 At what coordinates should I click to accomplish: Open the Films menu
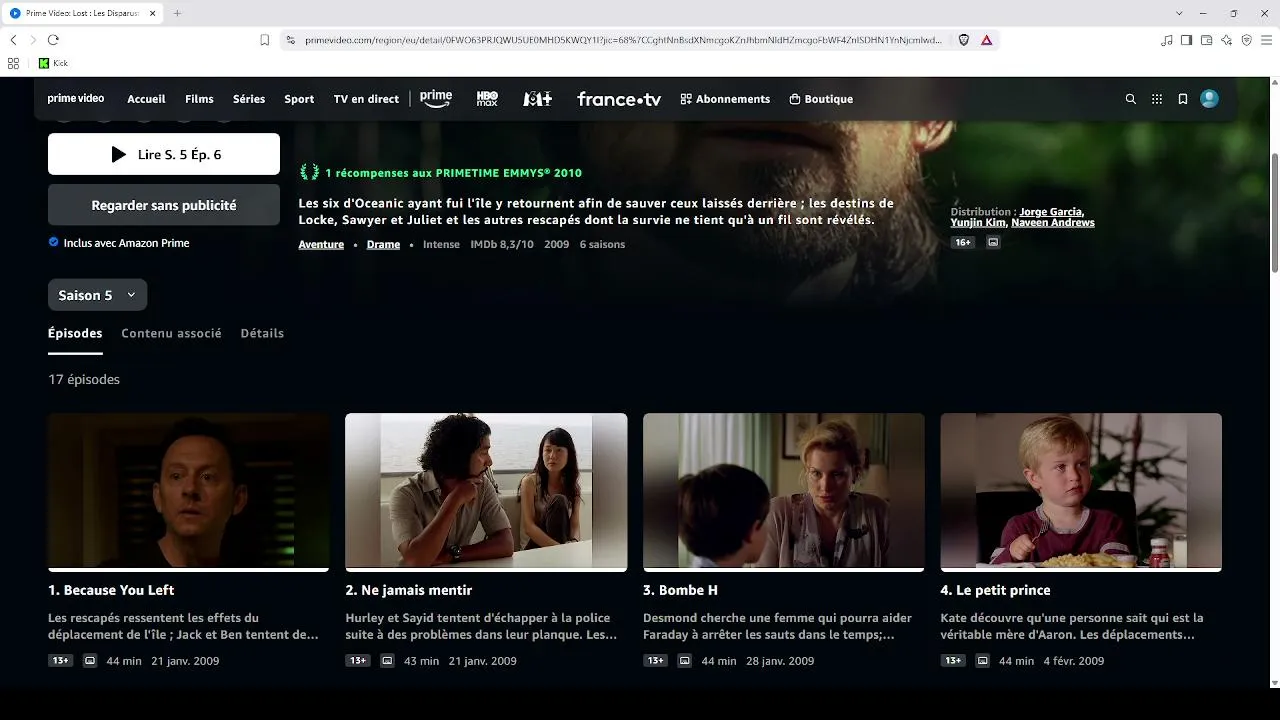click(199, 99)
